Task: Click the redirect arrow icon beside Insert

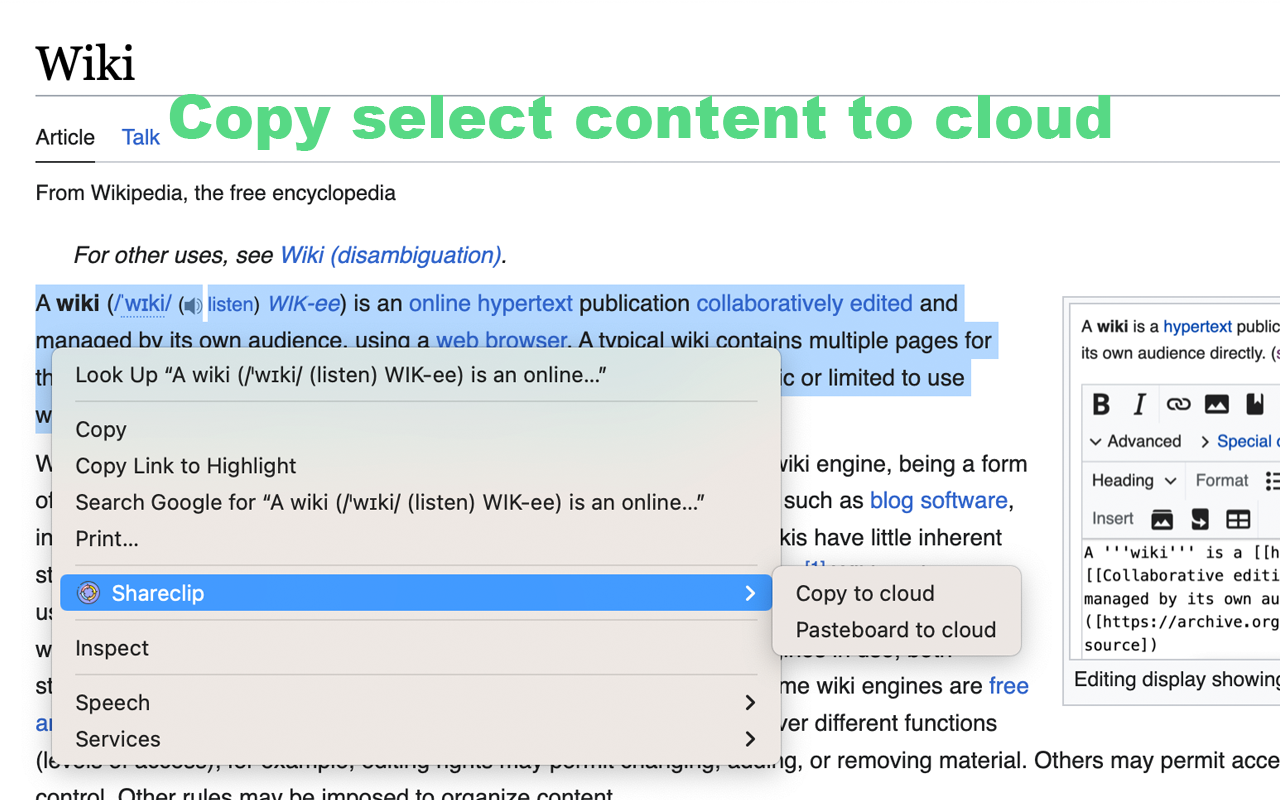Action: point(1200,519)
